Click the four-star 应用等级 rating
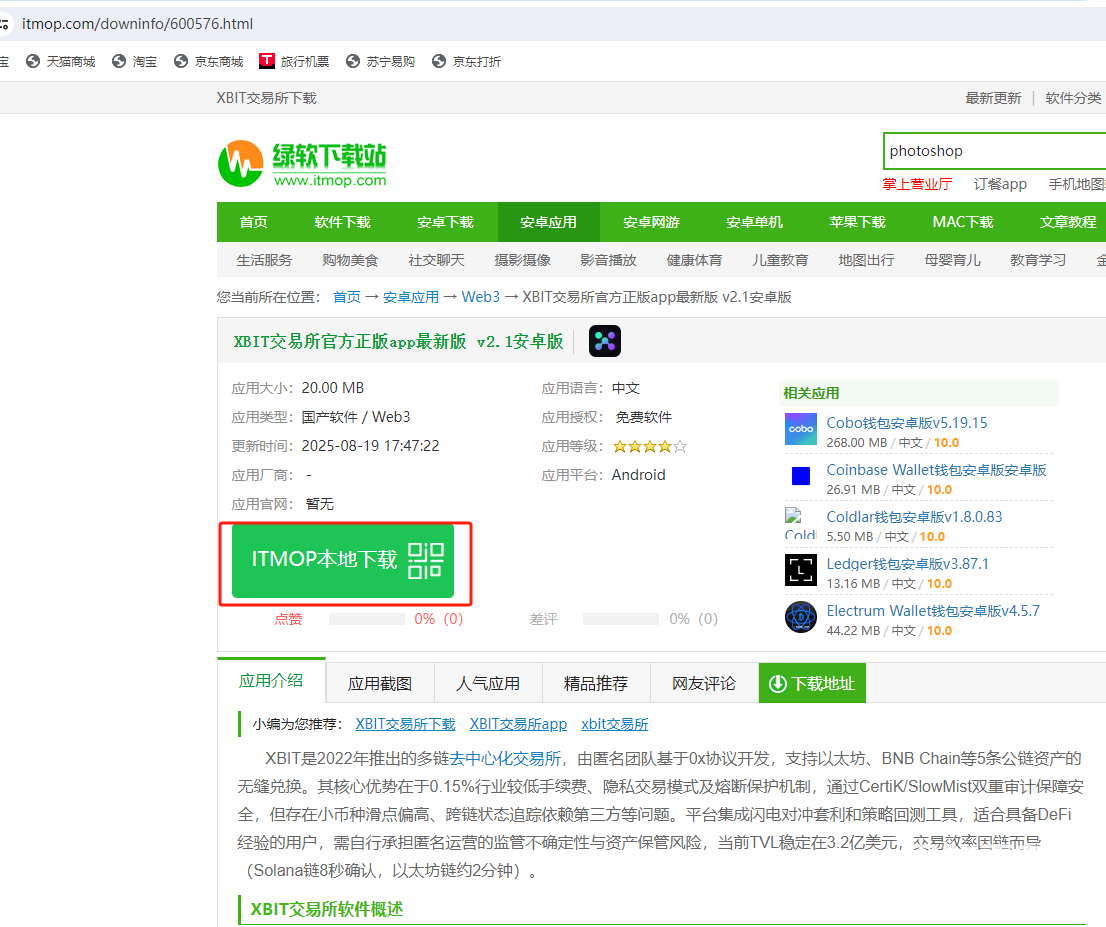 coord(650,446)
